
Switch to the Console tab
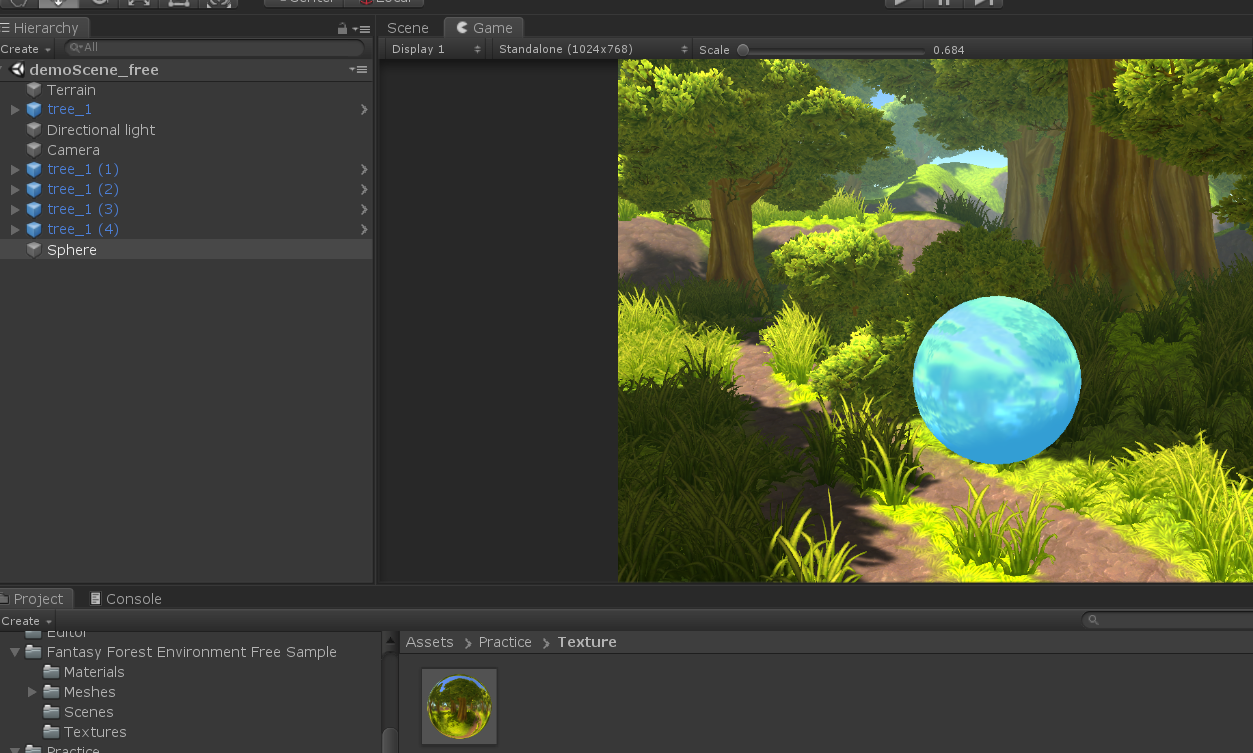(x=126, y=599)
